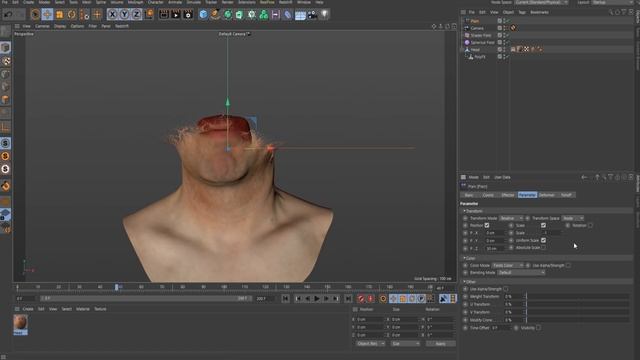Open the Transform Space dropdown
Screen dimensions: 640x360
(x=573, y=218)
